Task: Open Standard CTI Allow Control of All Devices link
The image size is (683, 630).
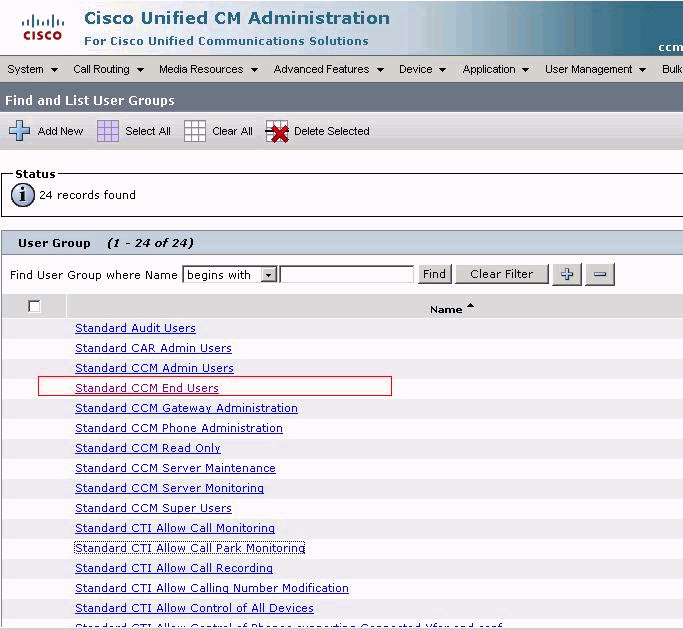Action: pos(194,608)
